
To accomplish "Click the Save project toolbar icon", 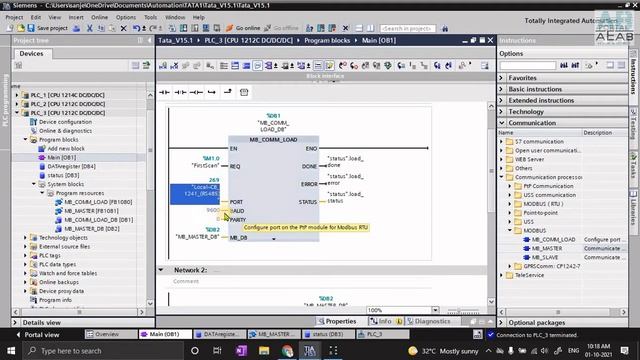I will (31, 28).
